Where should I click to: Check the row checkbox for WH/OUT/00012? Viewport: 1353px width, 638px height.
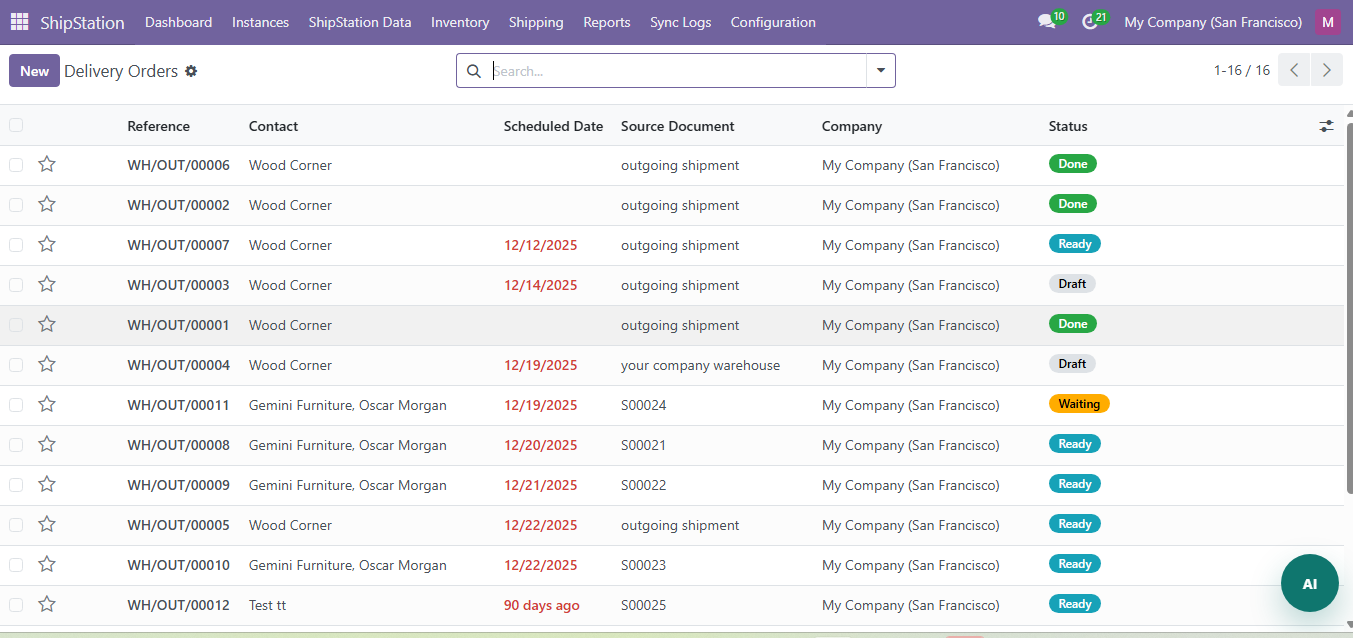coord(16,605)
